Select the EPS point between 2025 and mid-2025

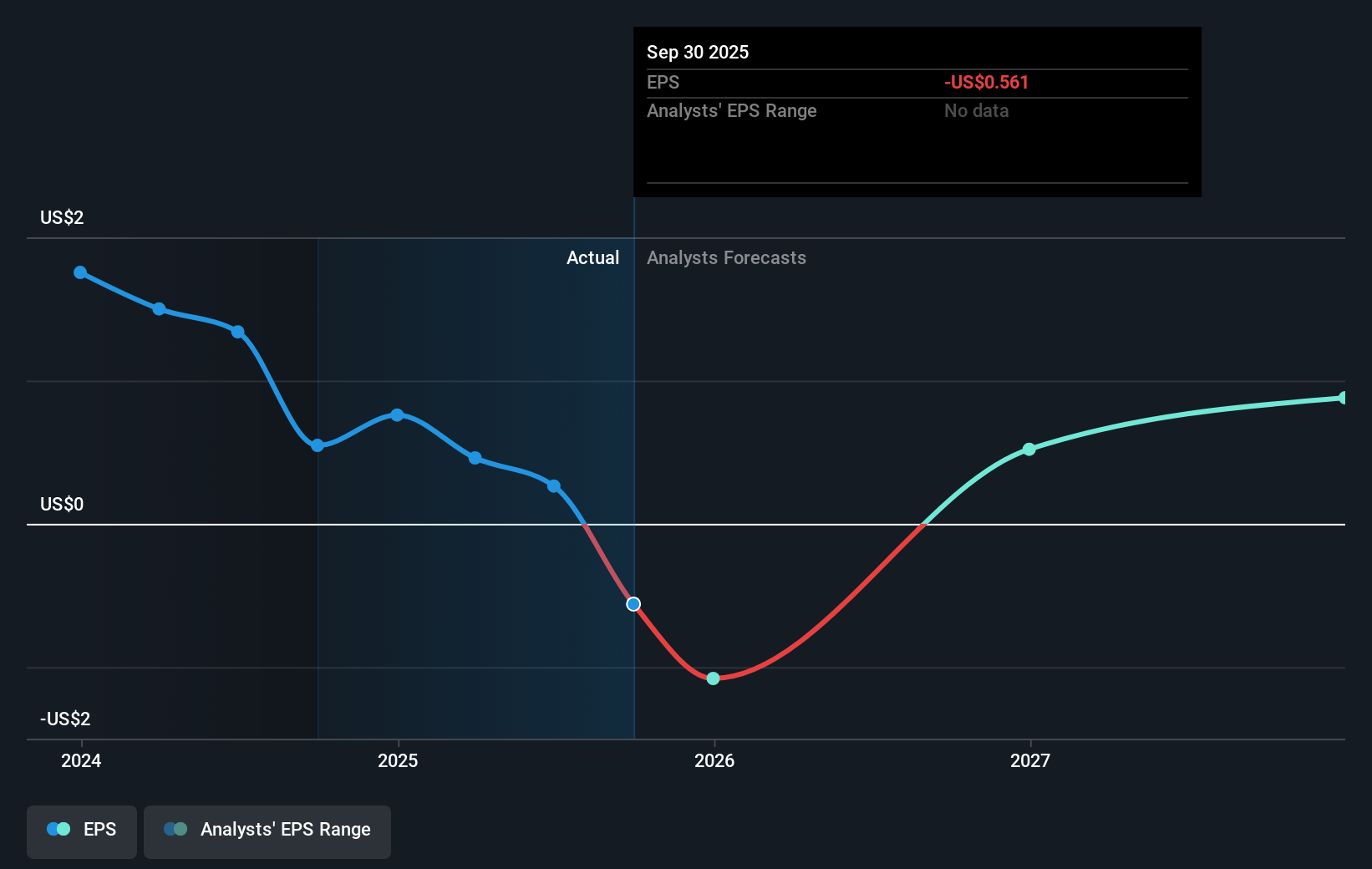475,458
